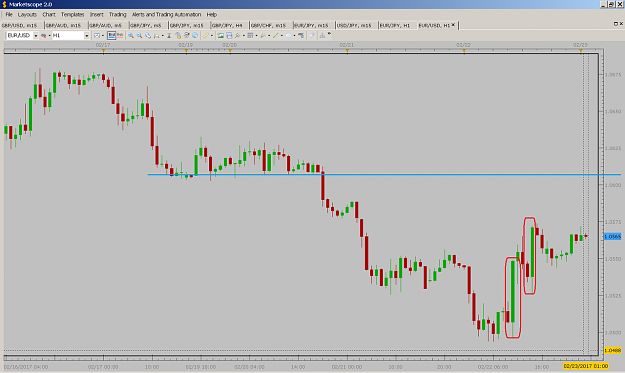This screenshot has height=373, width=625.
Task: Click the ellipse shape tool icon
Action: [x=288, y=35]
